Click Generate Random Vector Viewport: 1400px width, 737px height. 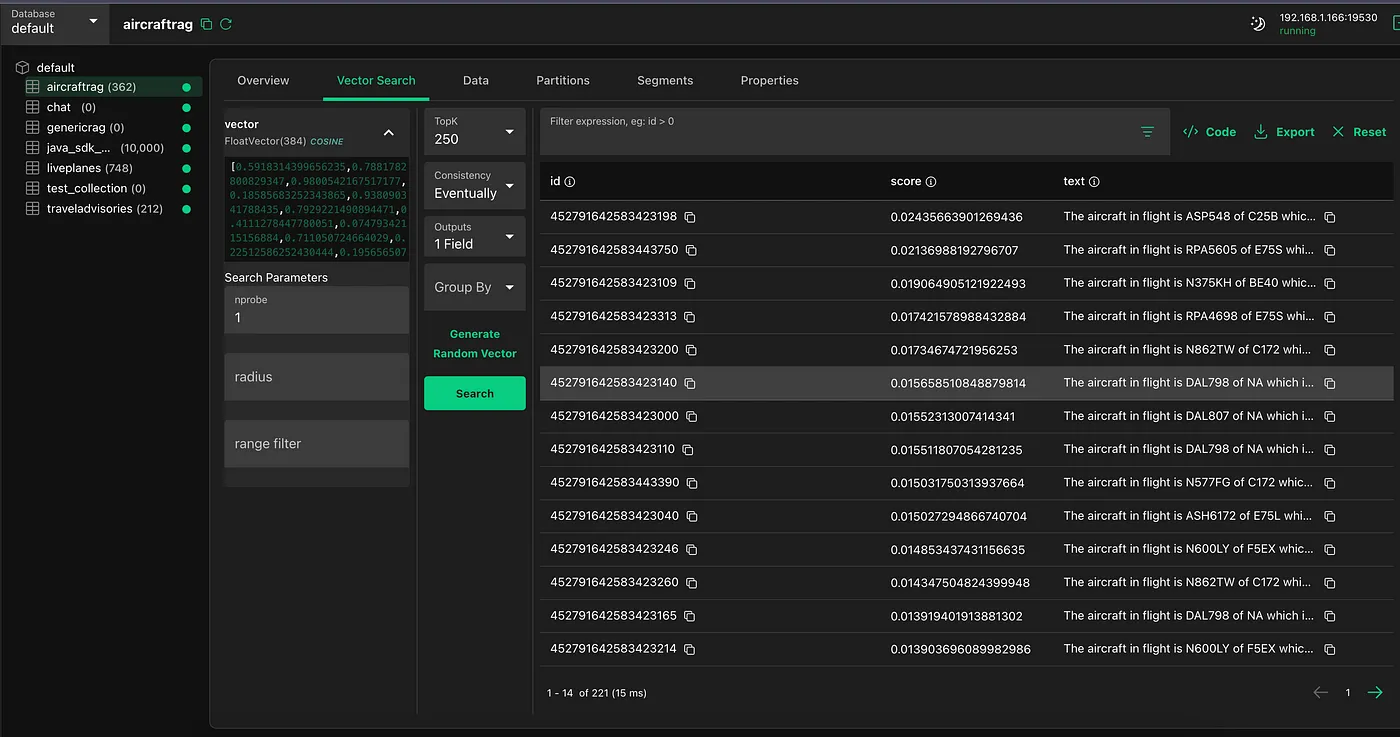[x=475, y=343]
